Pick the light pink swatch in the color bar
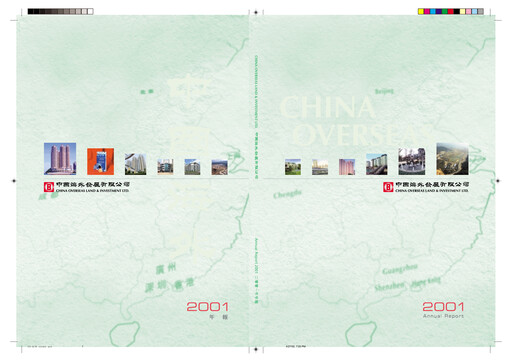The width and height of the screenshot is (512, 362). [x=469, y=11]
